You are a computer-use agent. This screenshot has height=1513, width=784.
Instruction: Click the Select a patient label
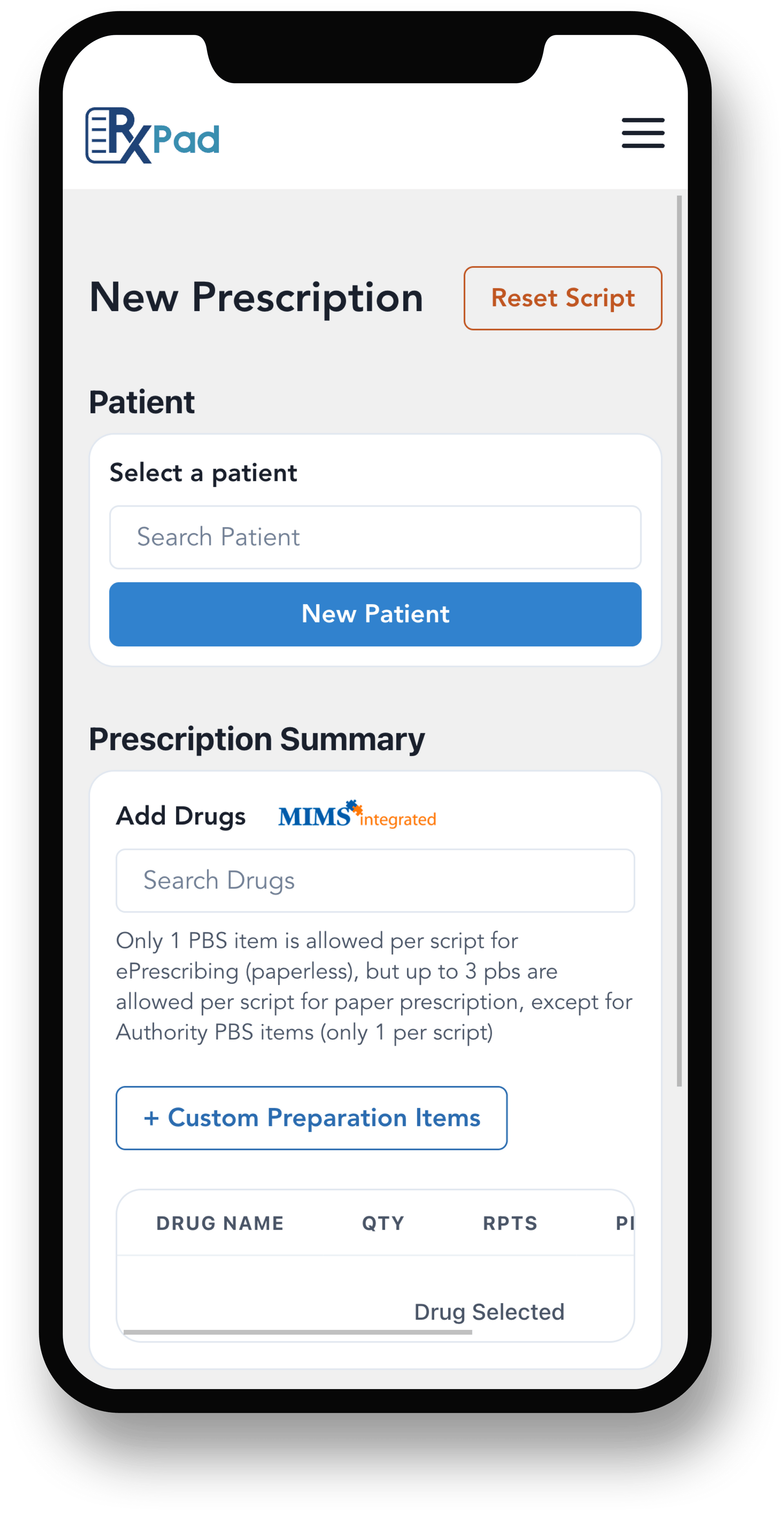(x=203, y=473)
